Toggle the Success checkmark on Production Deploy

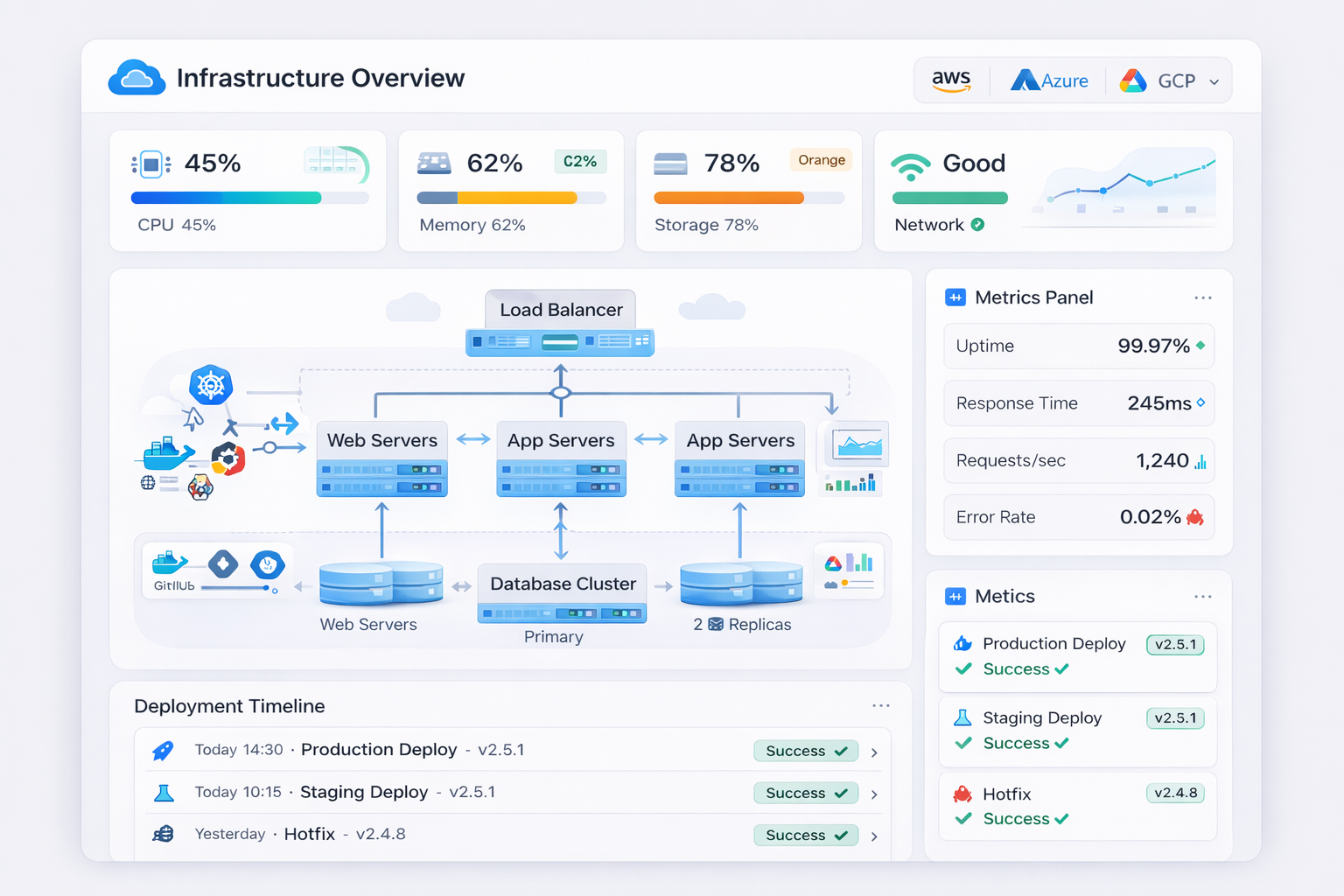click(963, 668)
